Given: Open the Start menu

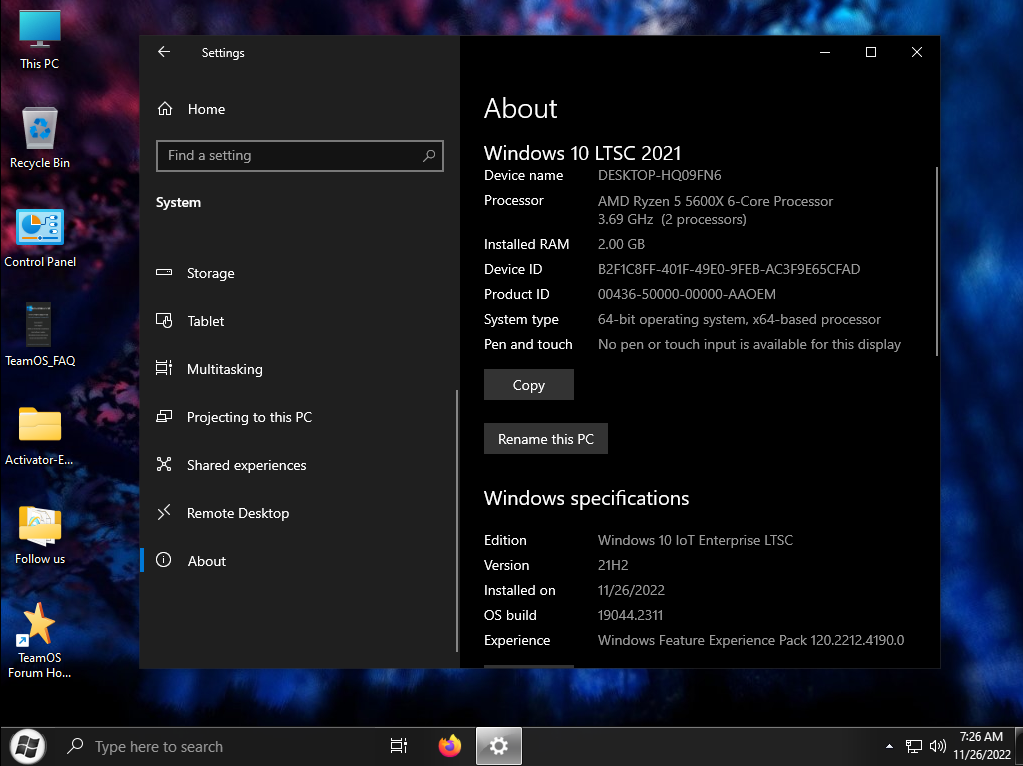Looking at the screenshot, I should [x=27, y=746].
